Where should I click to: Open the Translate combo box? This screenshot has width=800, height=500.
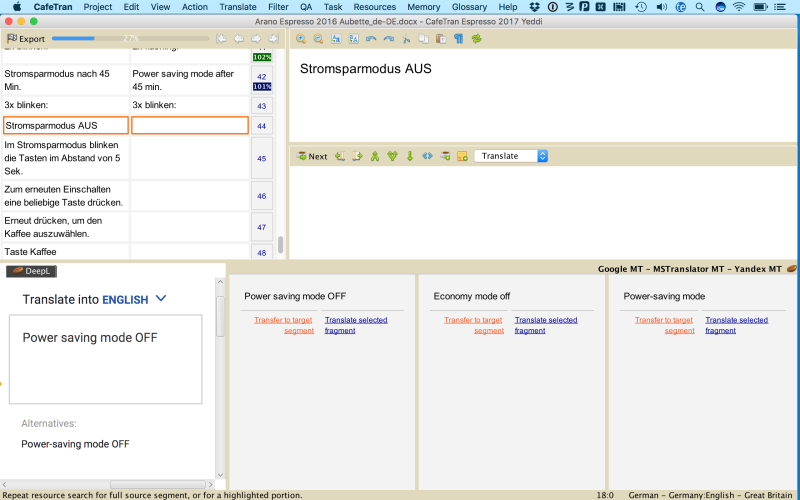click(511, 156)
